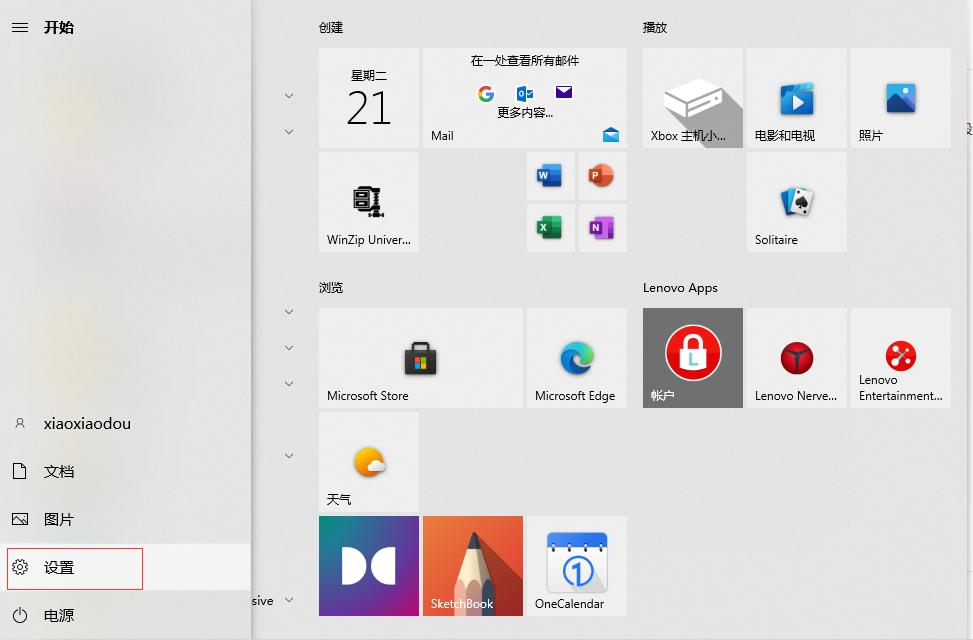The height and width of the screenshot is (640, 973).
Task: Open the hamburger menu beside 开始
Action: 20,27
